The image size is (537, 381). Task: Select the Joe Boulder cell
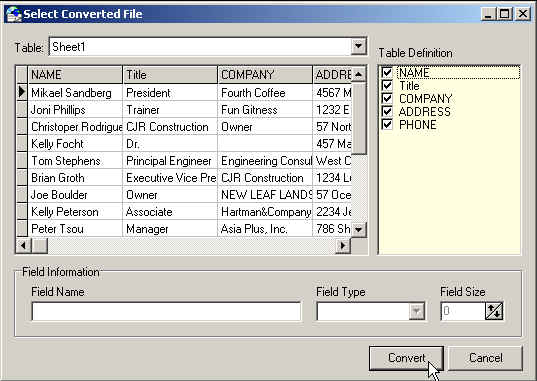click(75, 195)
